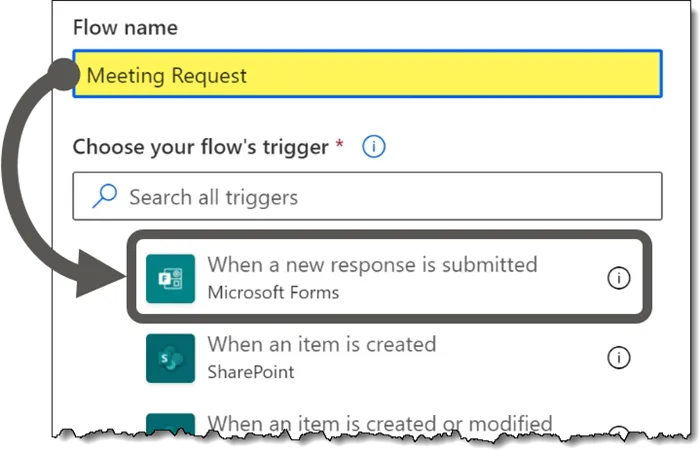Pick 'When an item is created or modified'
Viewport: 700px width, 450px height.
(379, 424)
